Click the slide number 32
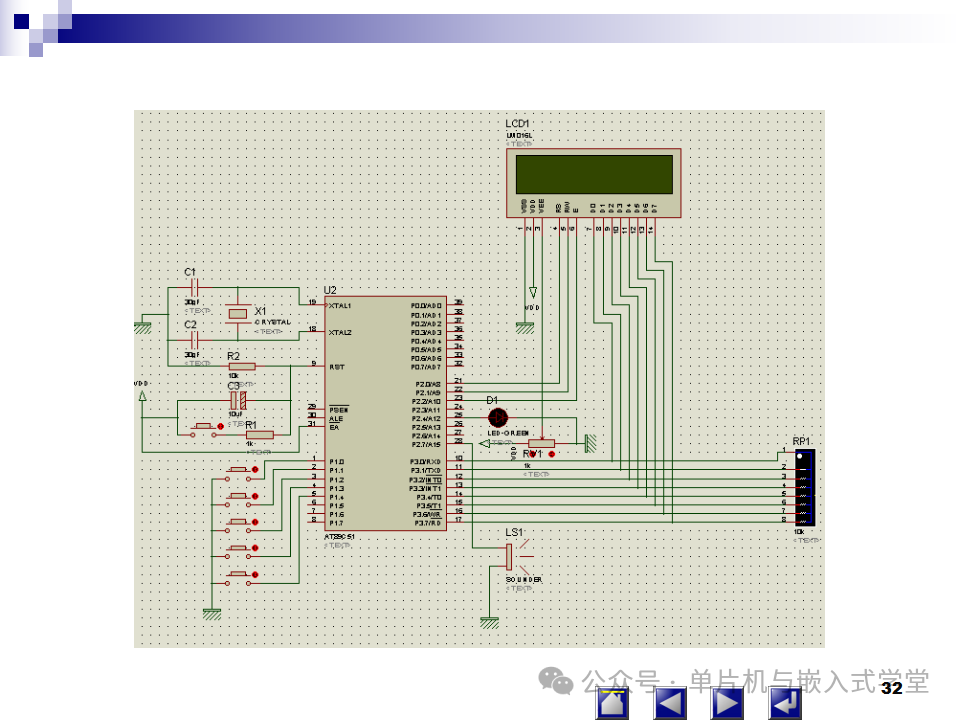960x720 pixels. 891,688
